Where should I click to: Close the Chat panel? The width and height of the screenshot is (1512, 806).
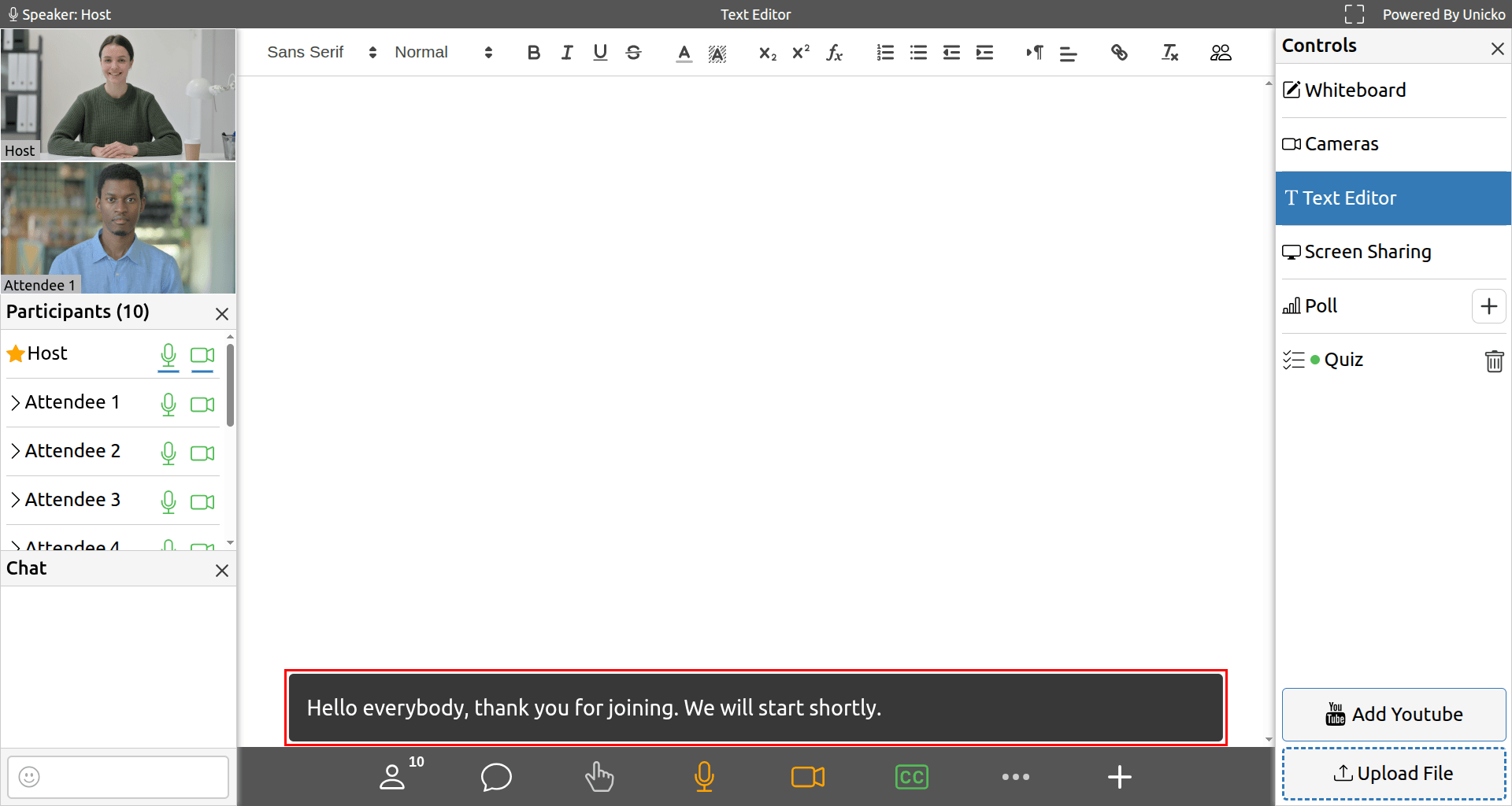coord(222,571)
